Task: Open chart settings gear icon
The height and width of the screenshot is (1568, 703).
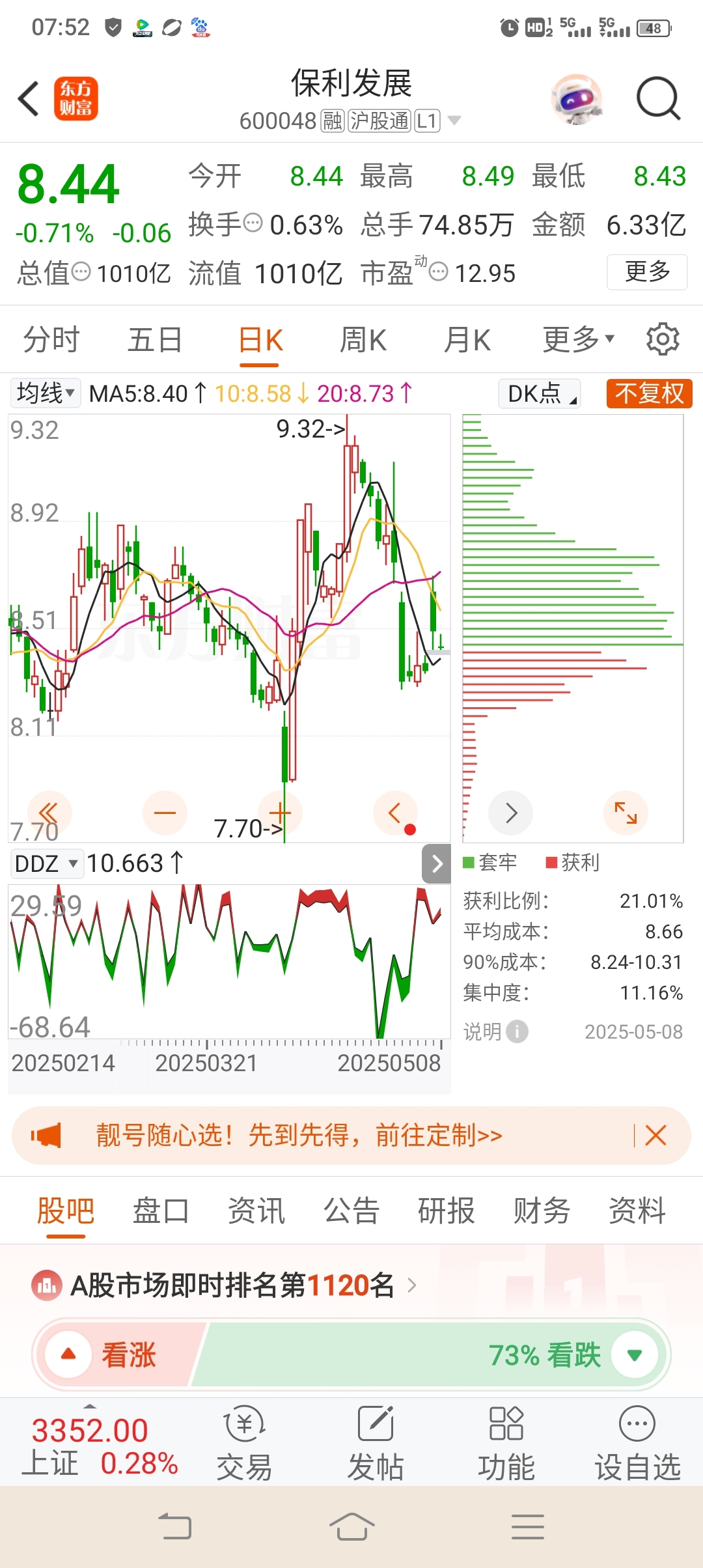Action: (x=663, y=339)
